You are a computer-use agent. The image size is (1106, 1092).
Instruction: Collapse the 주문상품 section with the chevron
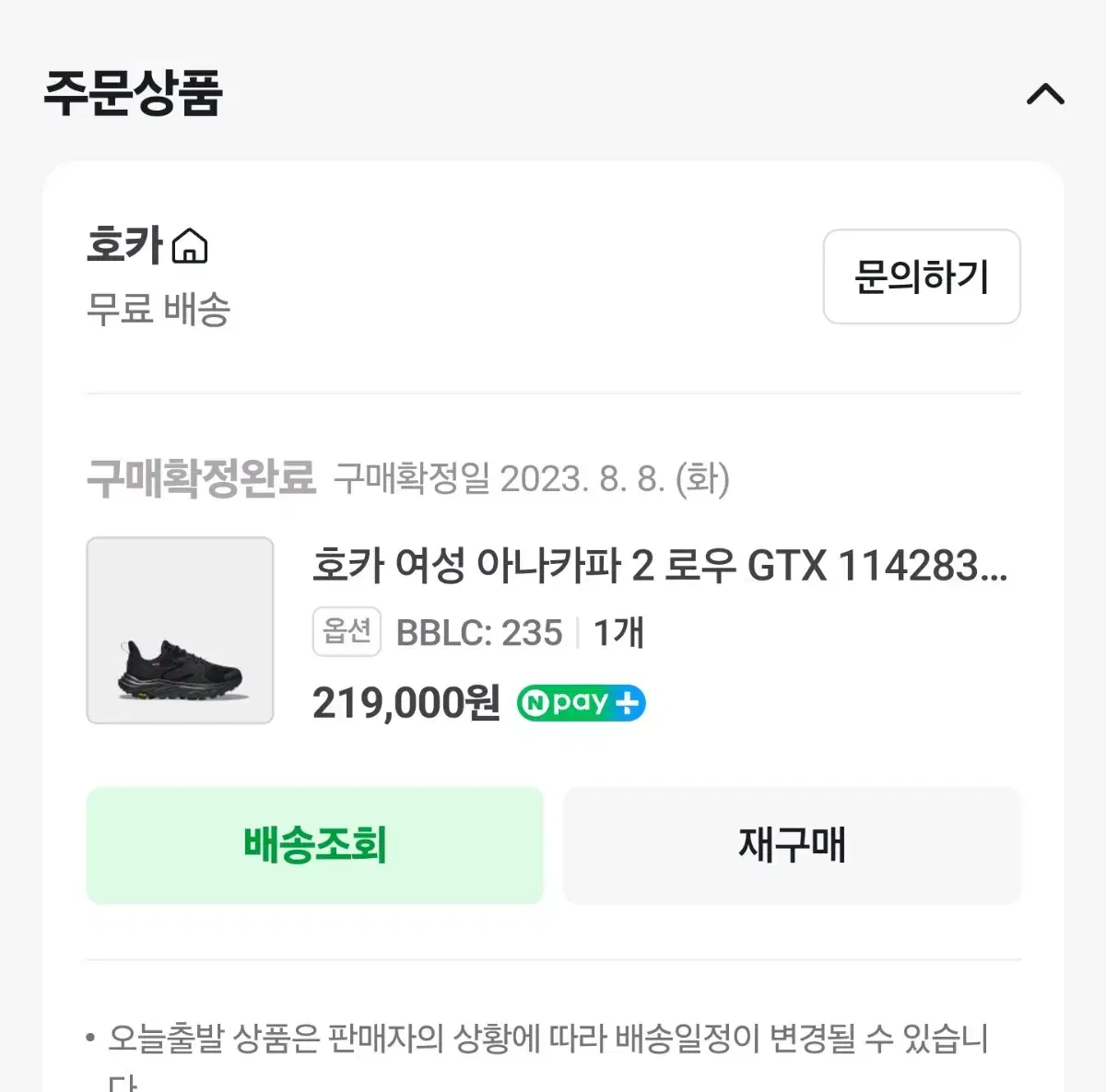pos(1045,94)
